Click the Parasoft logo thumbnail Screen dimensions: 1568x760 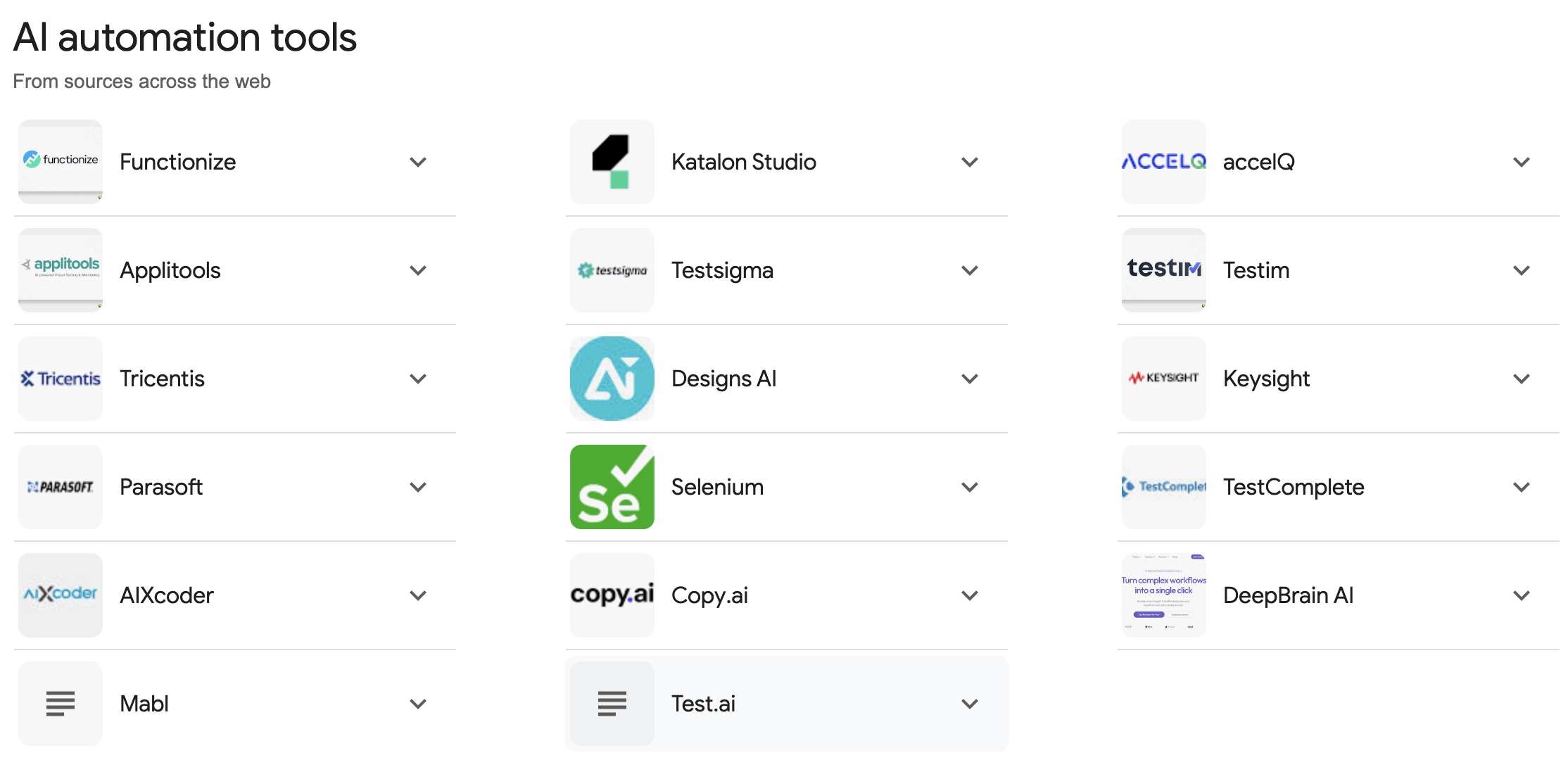point(61,487)
